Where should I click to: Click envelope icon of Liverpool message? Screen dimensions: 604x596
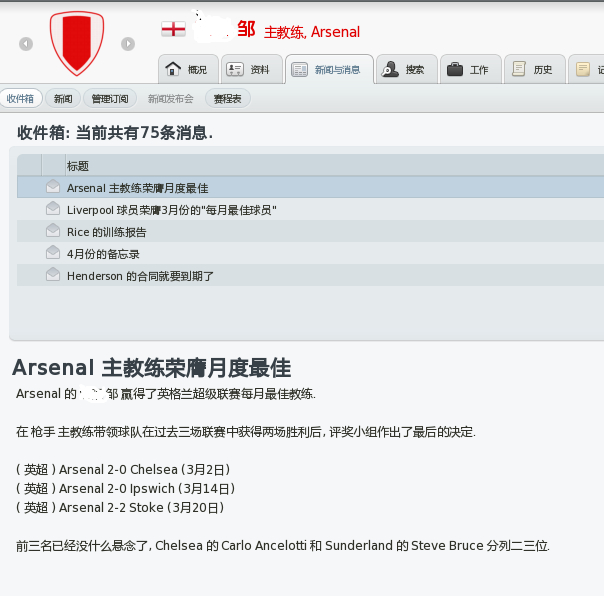[x=53, y=208]
